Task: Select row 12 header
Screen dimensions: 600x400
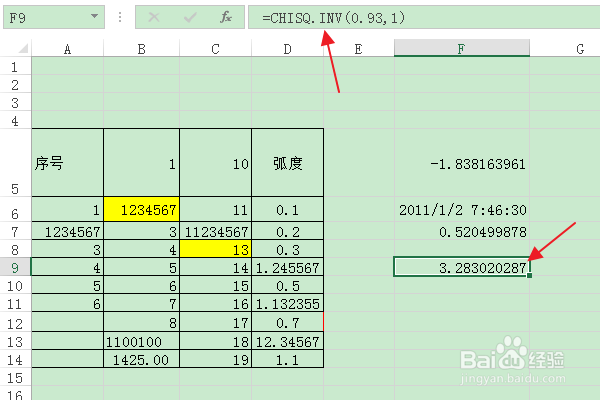Action: coord(15,322)
